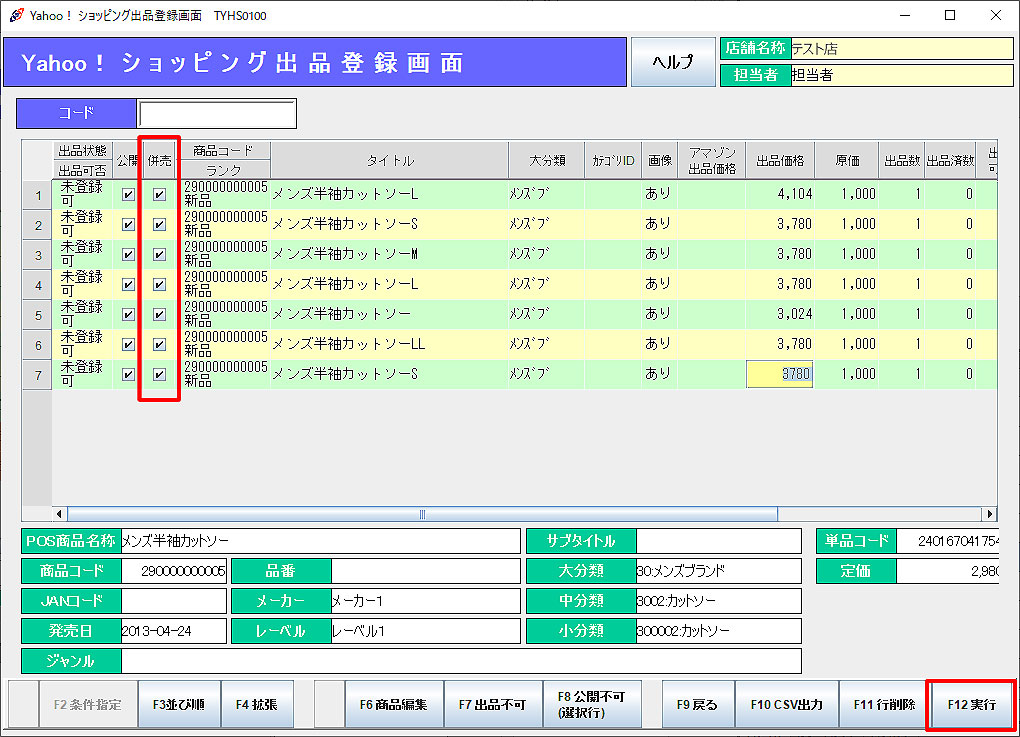Delete row with F11 行削除 button
This screenshot has width=1020, height=737.
point(883,704)
